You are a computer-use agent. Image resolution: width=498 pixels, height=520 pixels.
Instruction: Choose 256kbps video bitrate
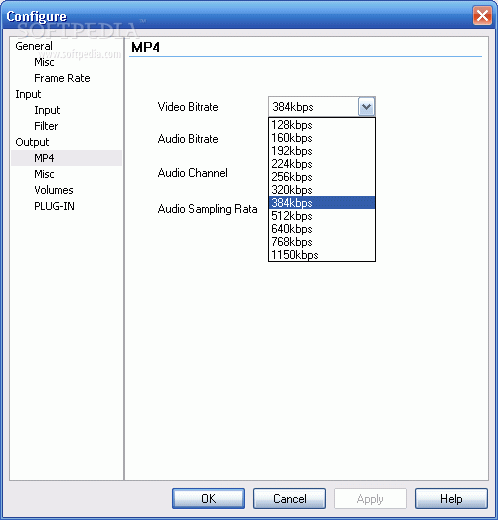click(322, 177)
